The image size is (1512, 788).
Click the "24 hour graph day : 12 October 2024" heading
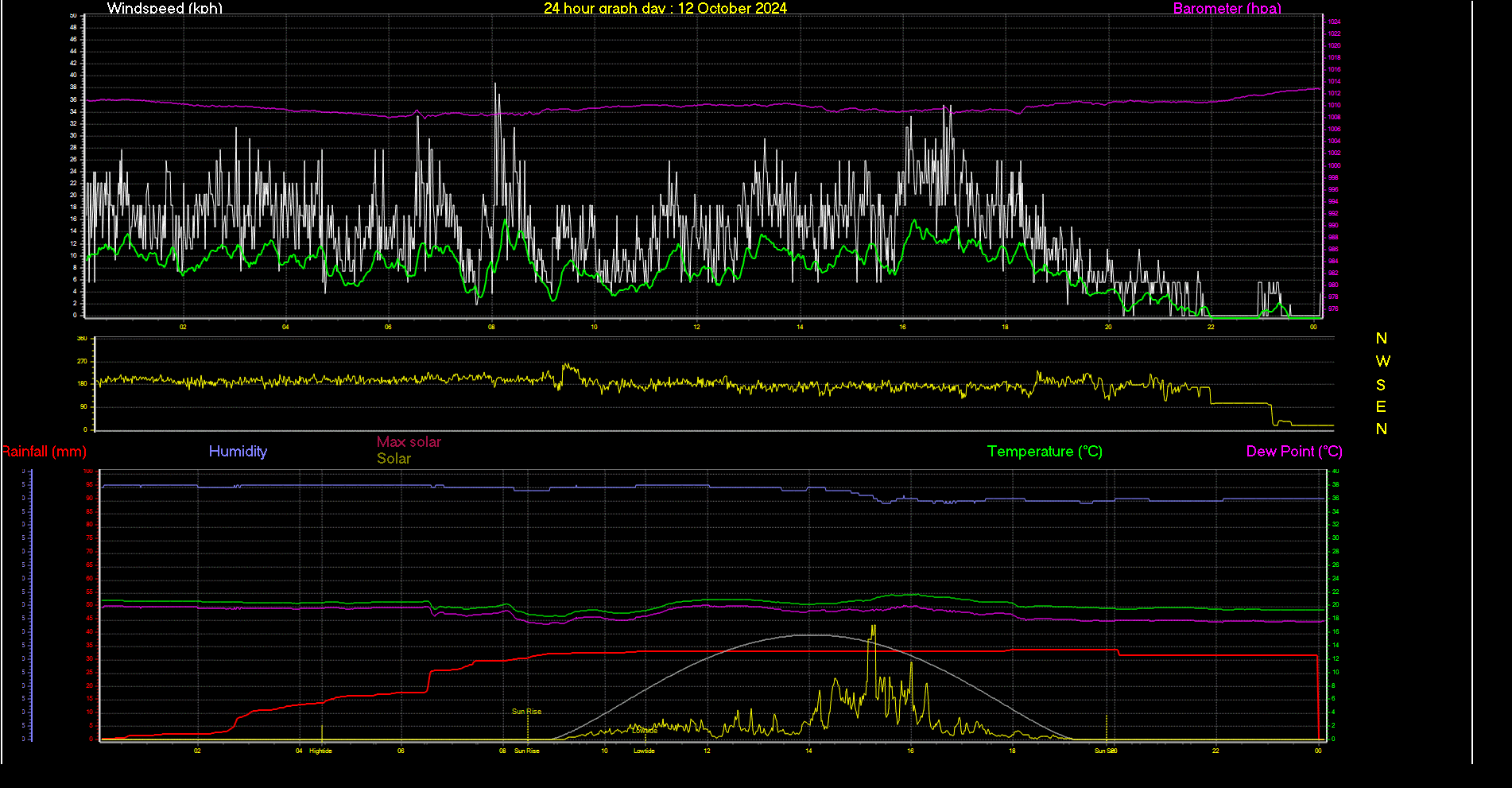tap(665, 8)
